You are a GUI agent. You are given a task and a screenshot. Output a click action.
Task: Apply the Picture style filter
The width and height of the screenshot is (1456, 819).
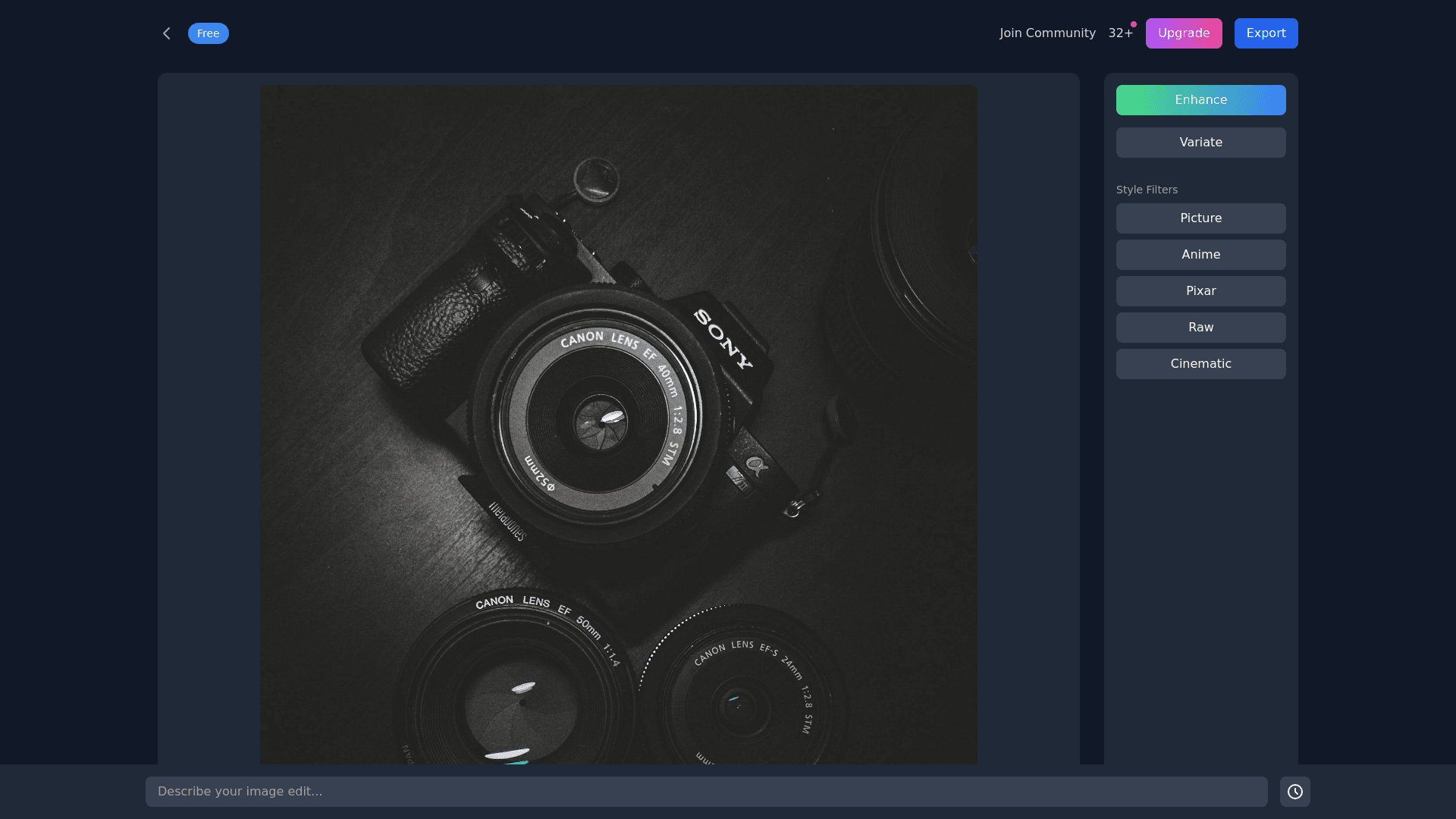pyautogui.click(x=1200, y=218)
